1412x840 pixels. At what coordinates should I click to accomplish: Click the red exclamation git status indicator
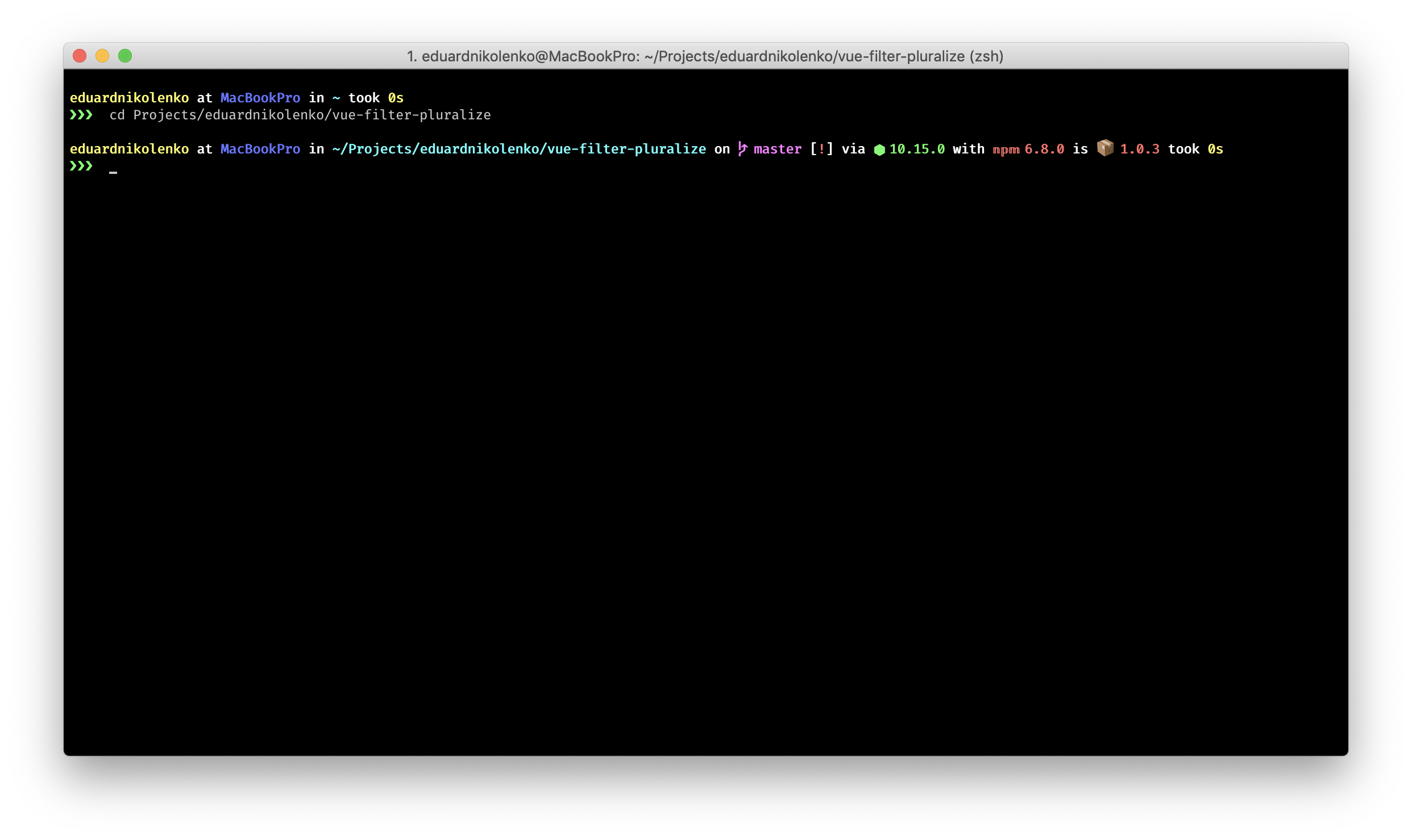point(821,149)
